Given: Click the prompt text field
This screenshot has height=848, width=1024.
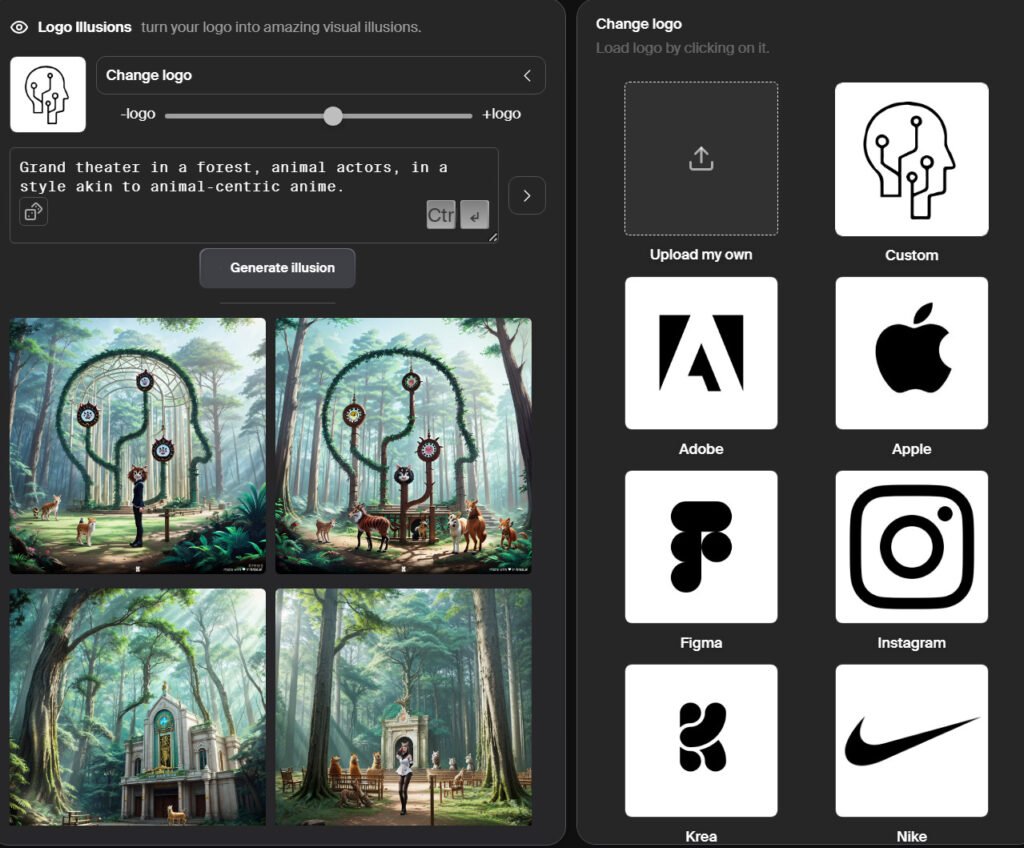Looking at the screenshot, I should pyautogui.click(x=254, y=195).
